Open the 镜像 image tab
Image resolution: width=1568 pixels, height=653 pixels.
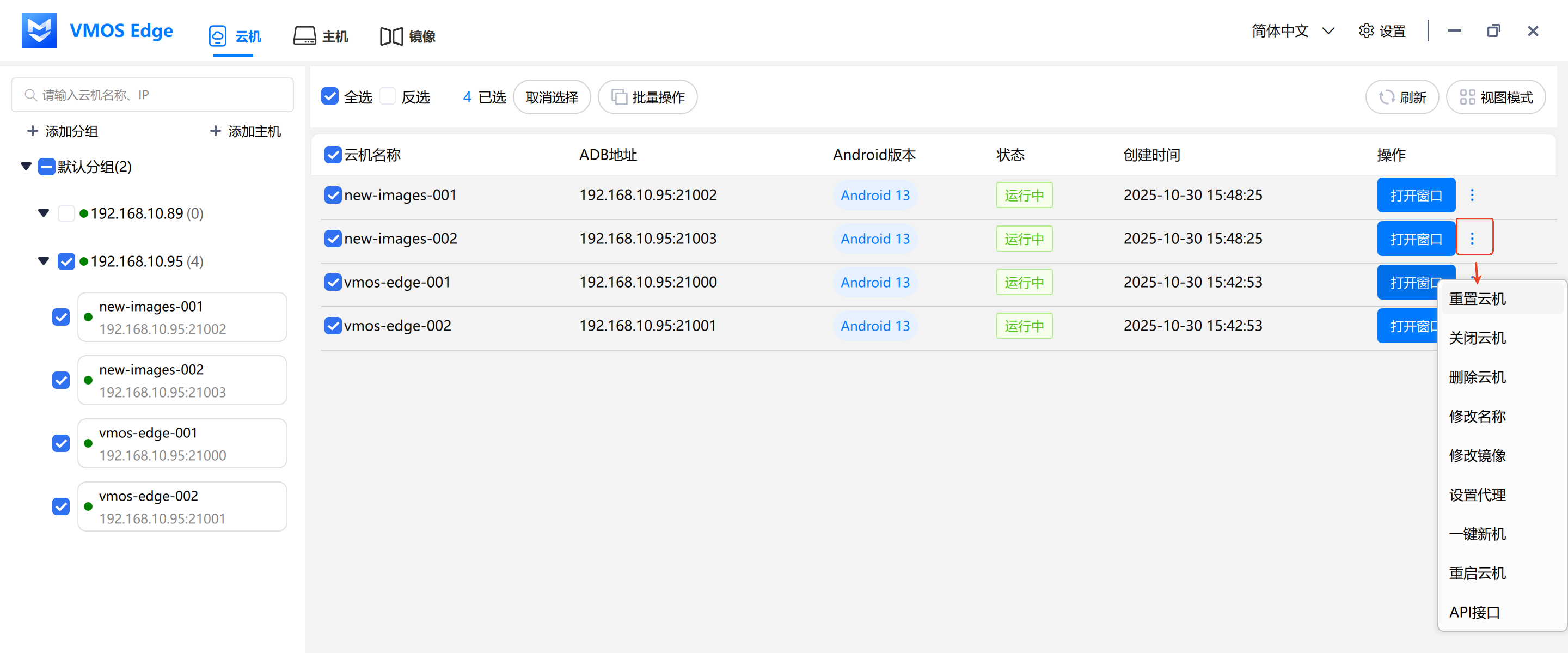pyautogui.click(x=407, y=36)
